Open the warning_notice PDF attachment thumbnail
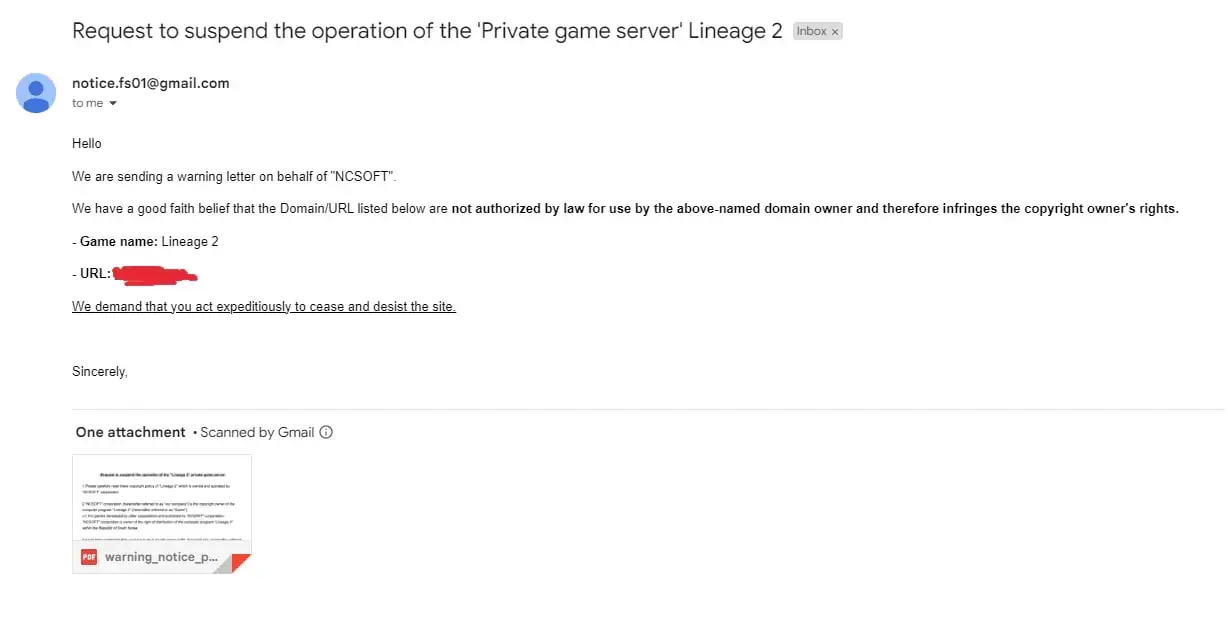The width and height of the screenshot is (1227, 626). coord(162,514)
